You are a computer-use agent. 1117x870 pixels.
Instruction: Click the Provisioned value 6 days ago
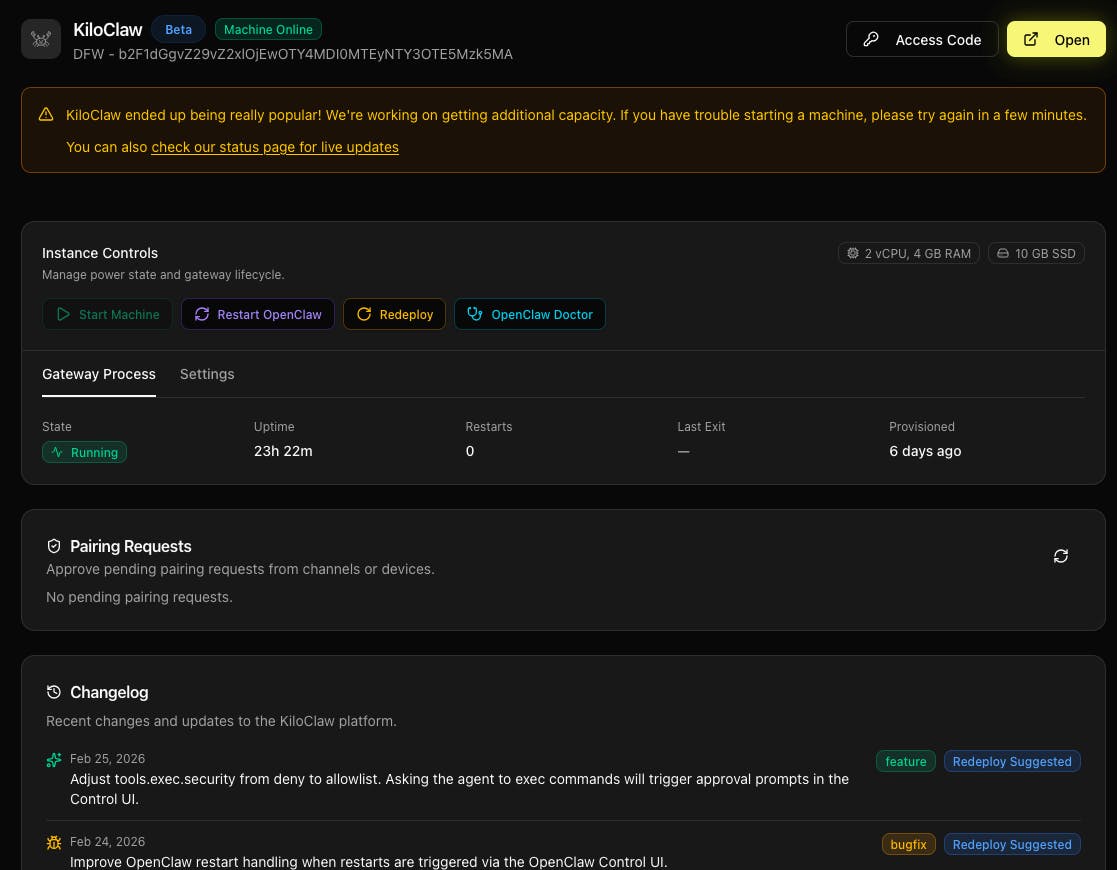[925, 451]
